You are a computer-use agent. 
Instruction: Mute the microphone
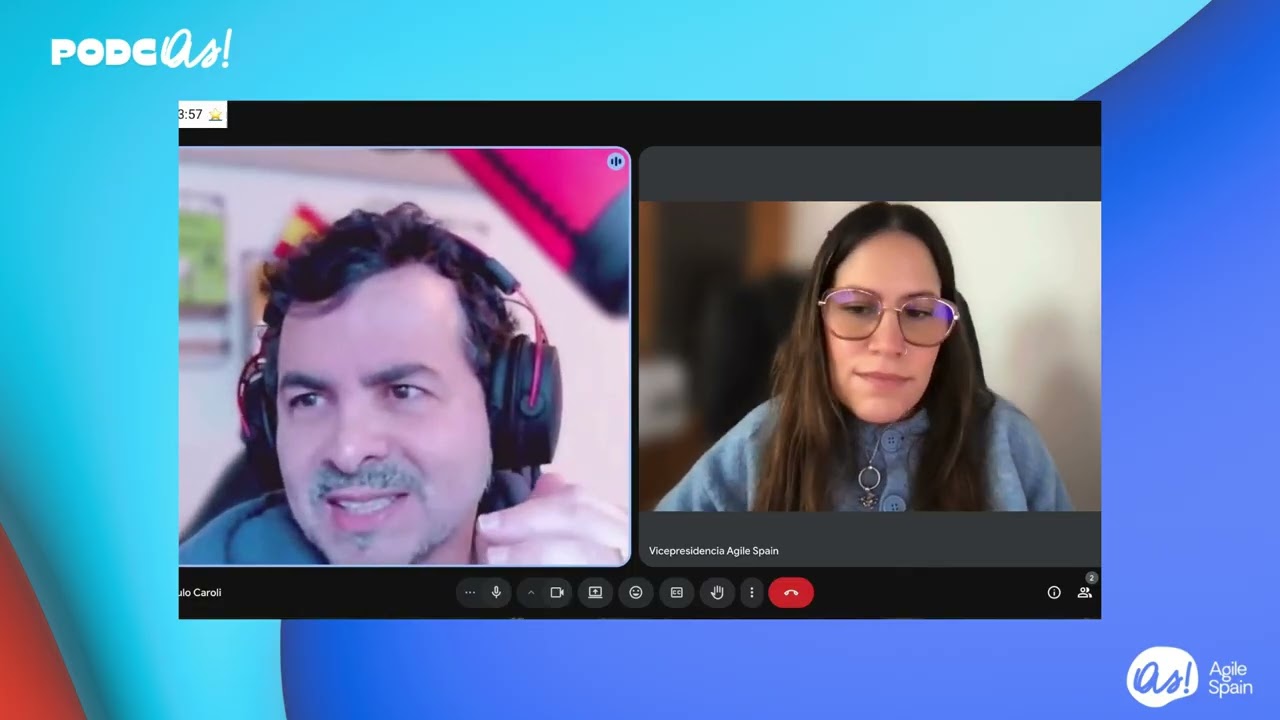click(496, 593)
